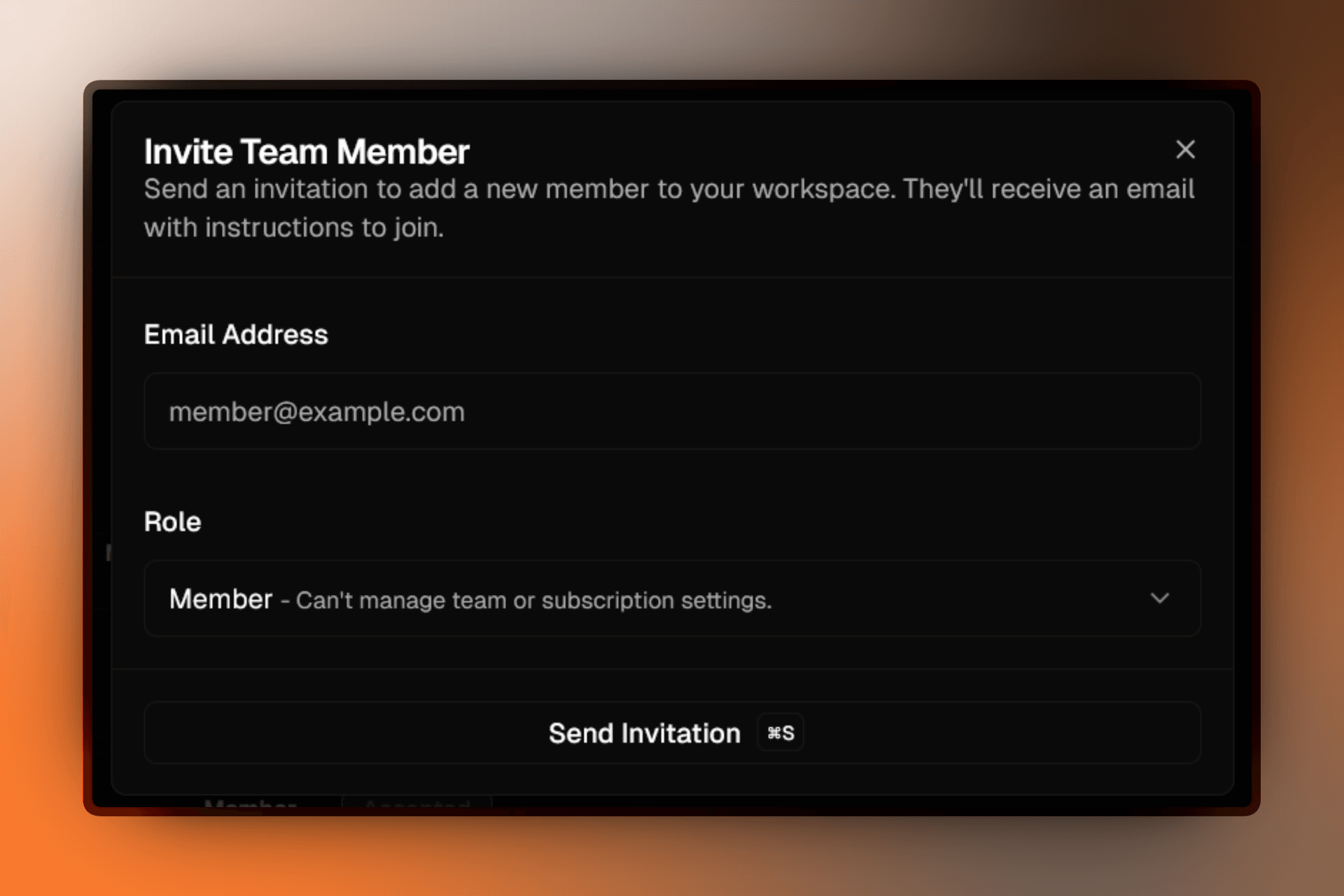Screen dimensions: 1344x896
Task: Click the Role field label
Action: (x=172, y=521)
